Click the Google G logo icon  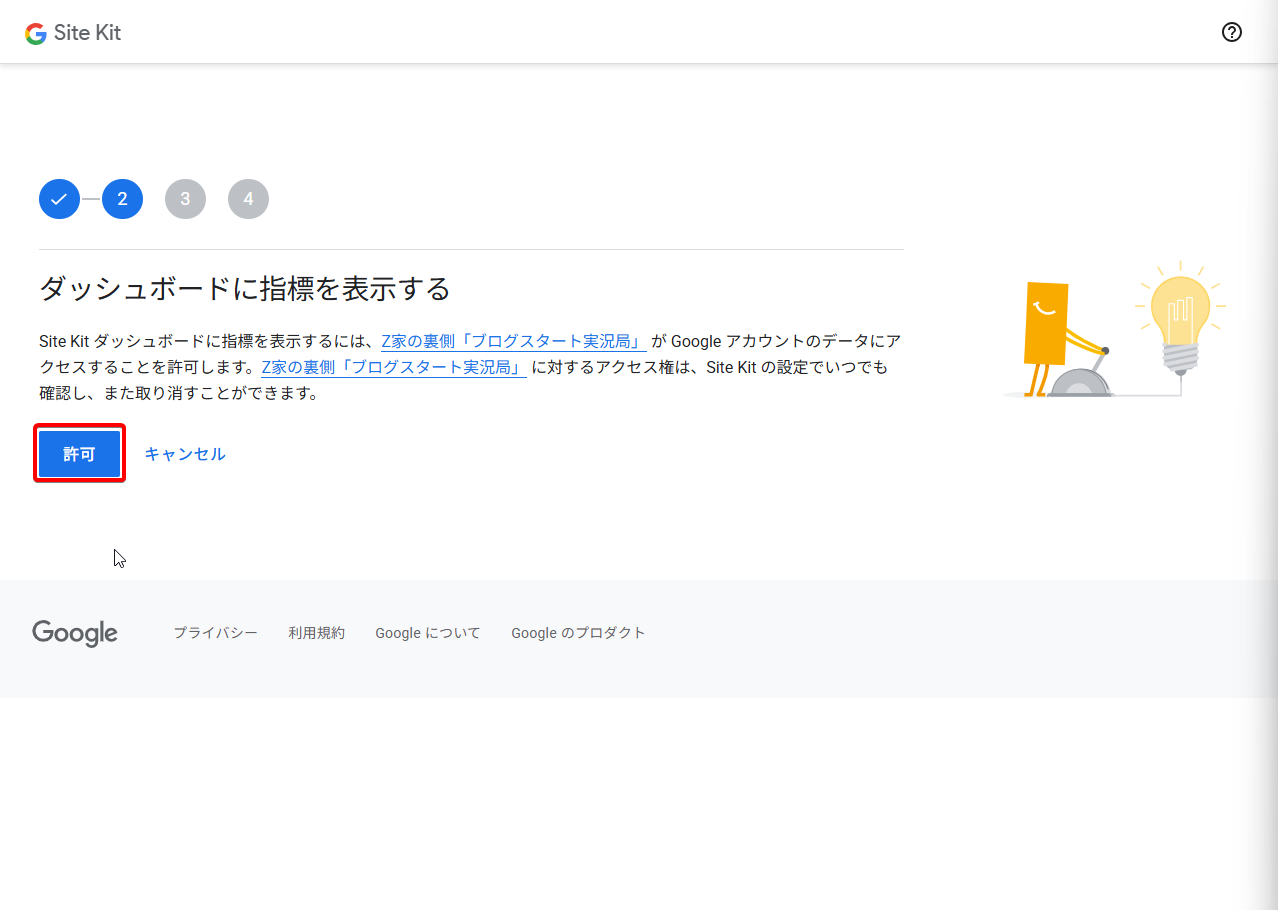coord(36,33)
